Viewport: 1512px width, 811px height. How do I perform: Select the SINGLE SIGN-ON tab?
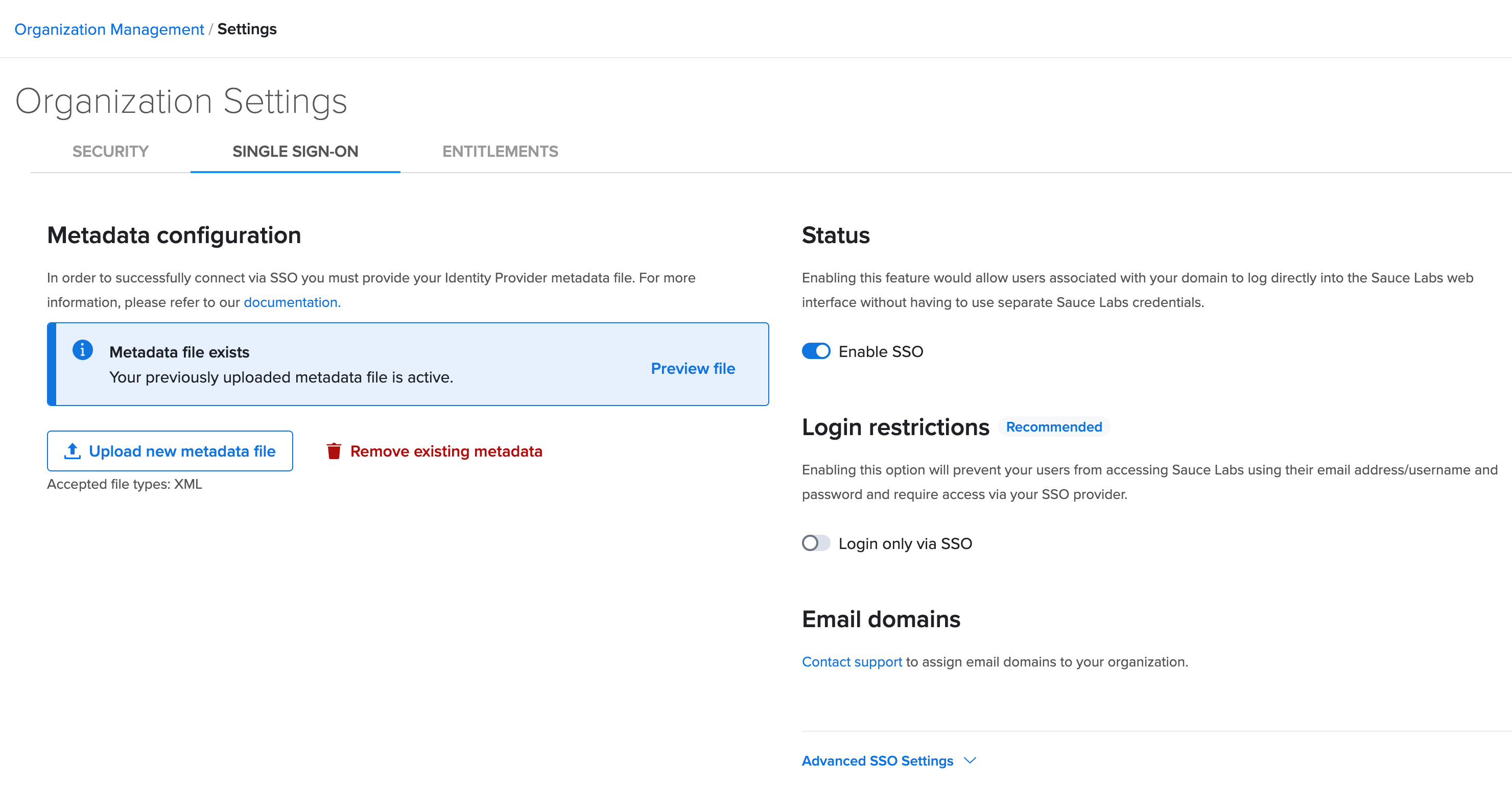click(x=295, y=151)
